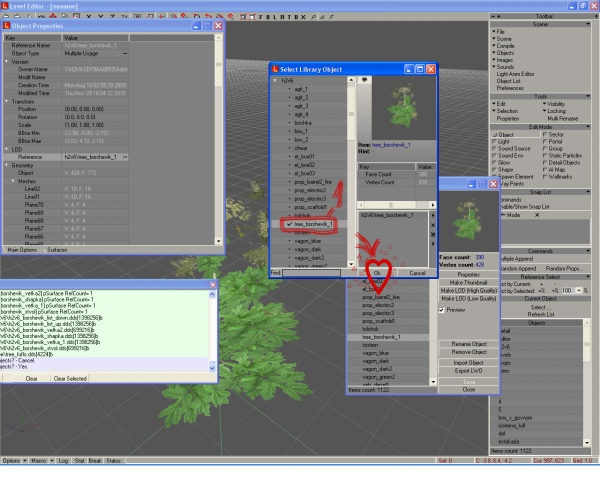Select vagon_blue in the library list

(x=301, y=241)
